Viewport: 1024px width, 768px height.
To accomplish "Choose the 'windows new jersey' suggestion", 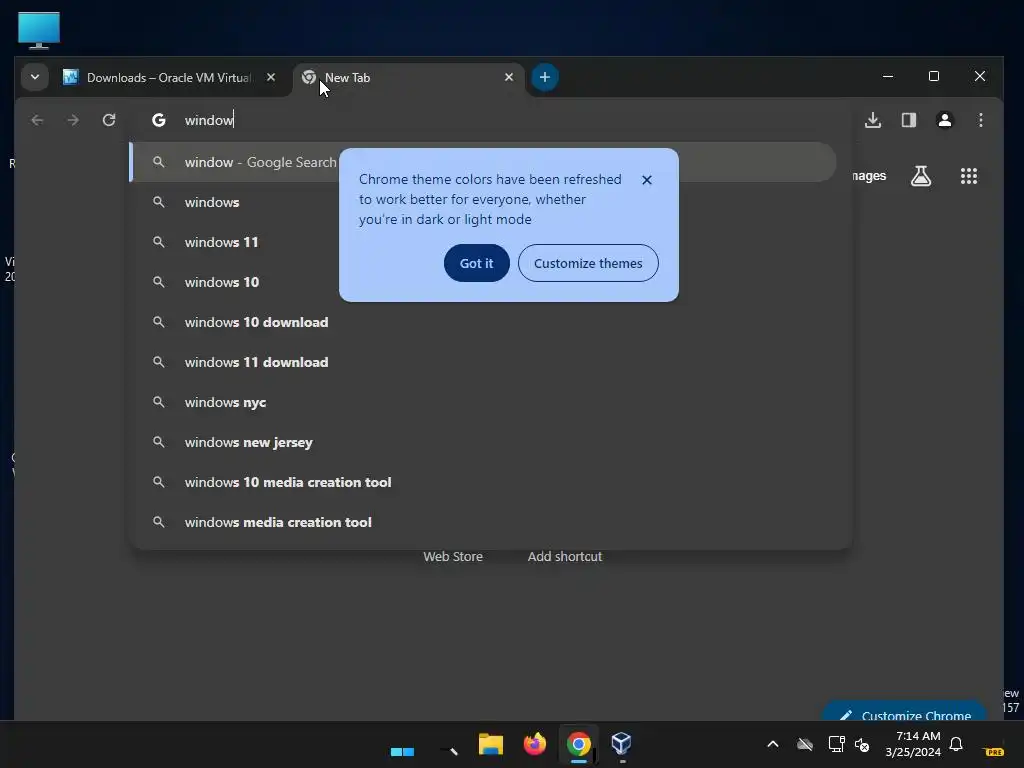I will (x=483, y=442).
